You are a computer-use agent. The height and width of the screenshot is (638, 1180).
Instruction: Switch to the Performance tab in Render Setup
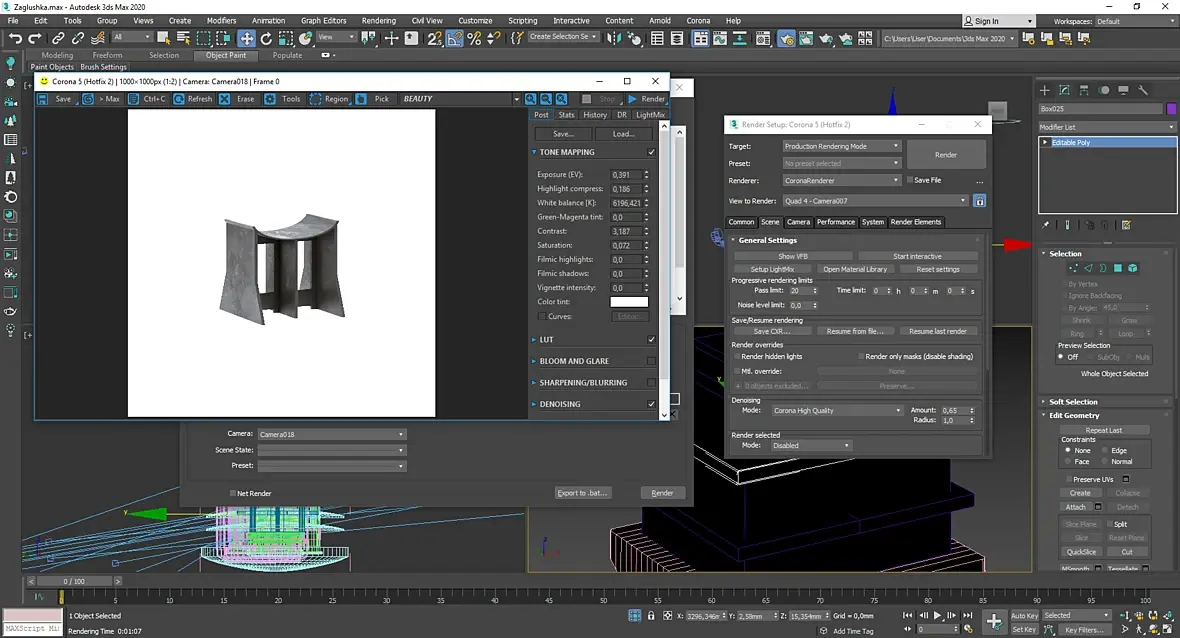point(835,222)
